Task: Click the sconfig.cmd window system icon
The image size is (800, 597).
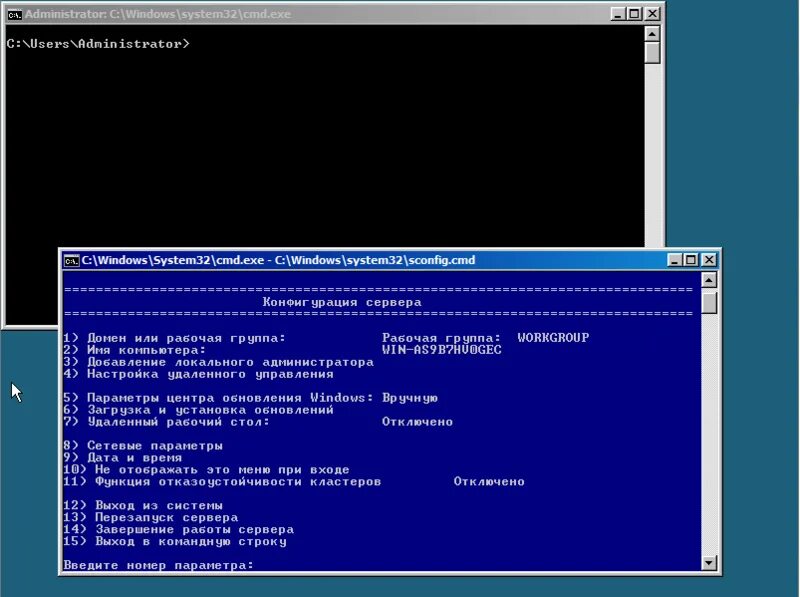Action: [71, 261]
